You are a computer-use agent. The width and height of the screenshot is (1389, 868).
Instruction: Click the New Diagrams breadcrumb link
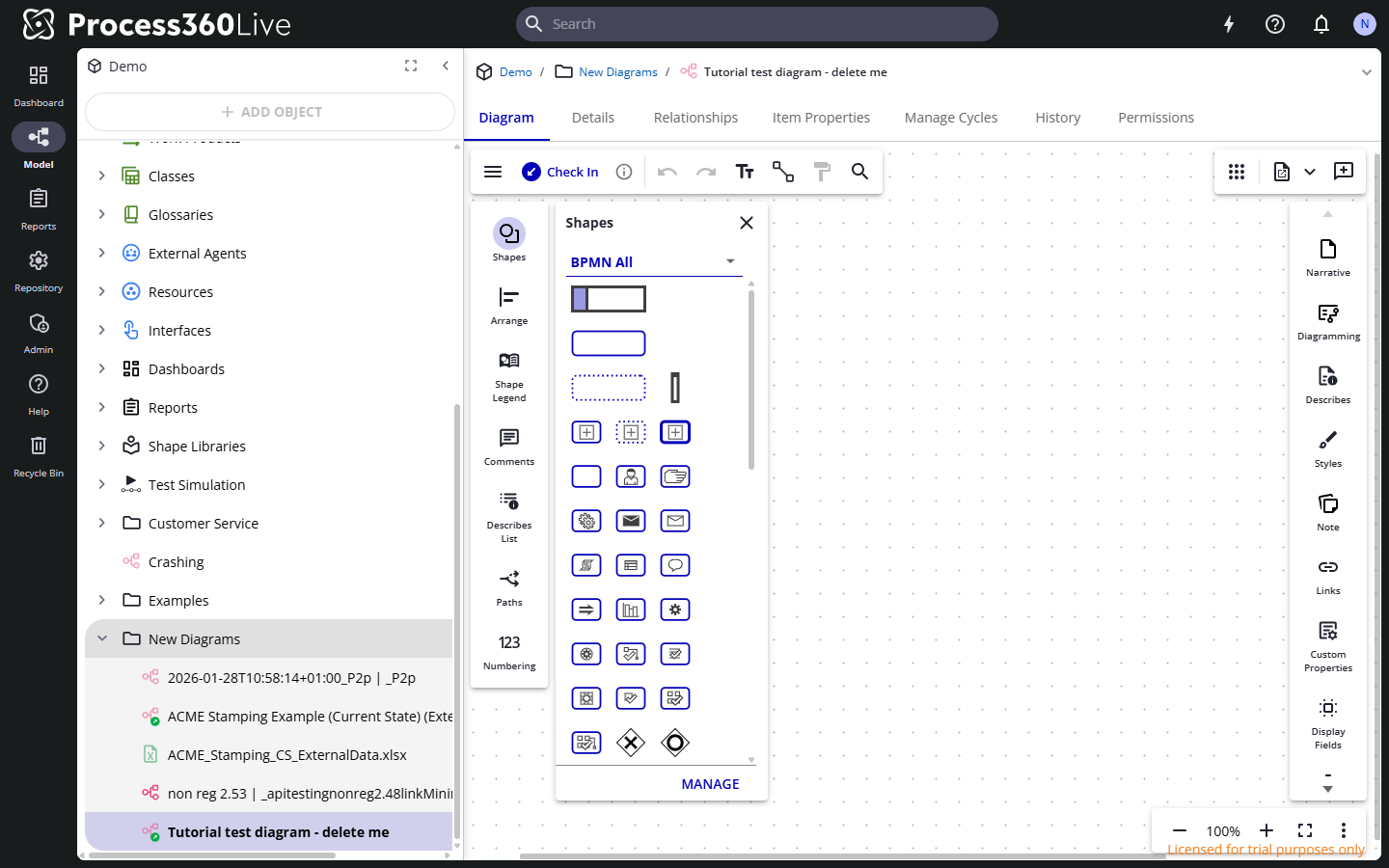coord(617,72)
